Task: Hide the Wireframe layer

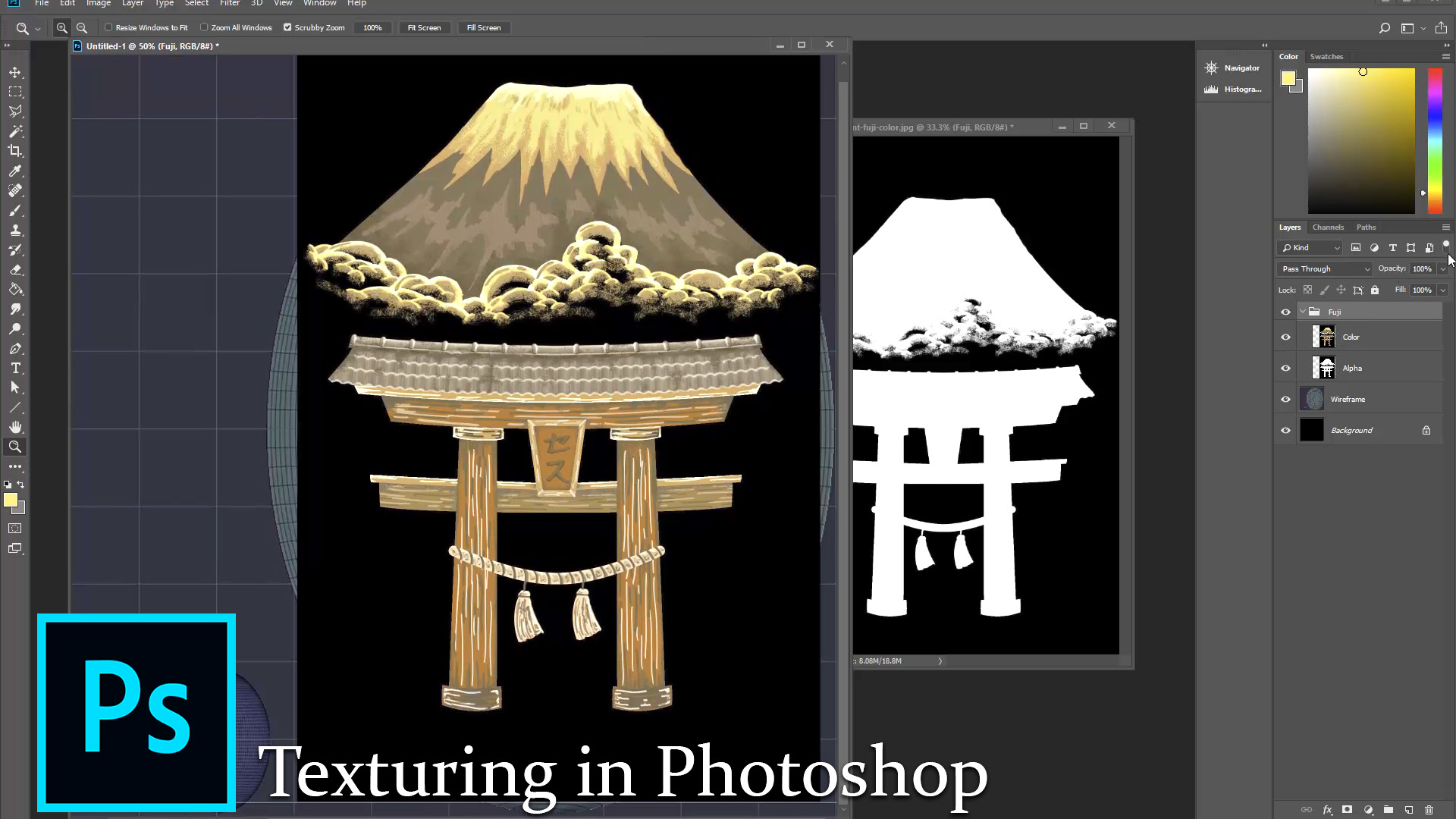Action: click(x=1285, y=399)
